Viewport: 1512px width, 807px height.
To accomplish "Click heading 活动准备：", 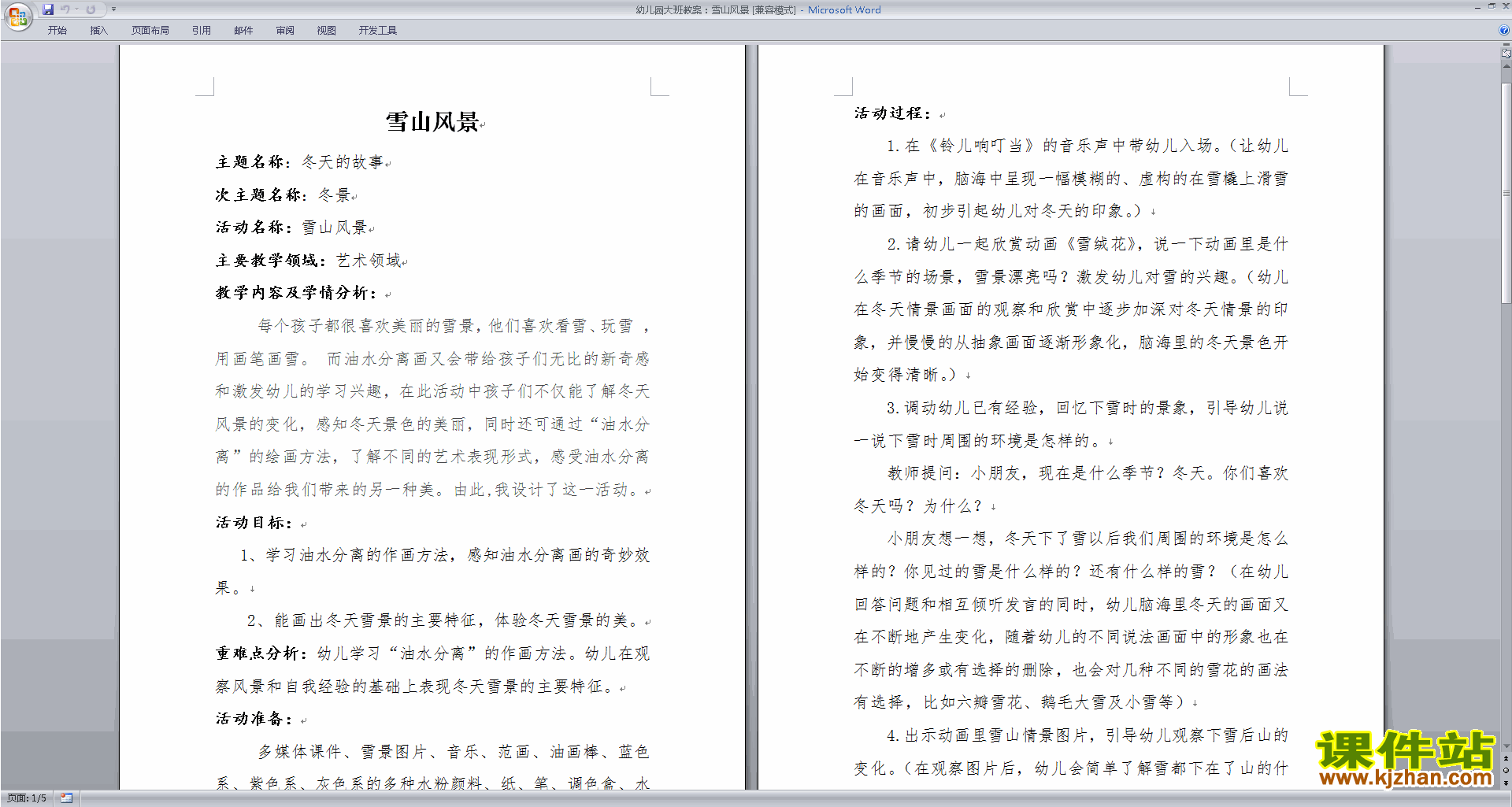I will (254, 719).
